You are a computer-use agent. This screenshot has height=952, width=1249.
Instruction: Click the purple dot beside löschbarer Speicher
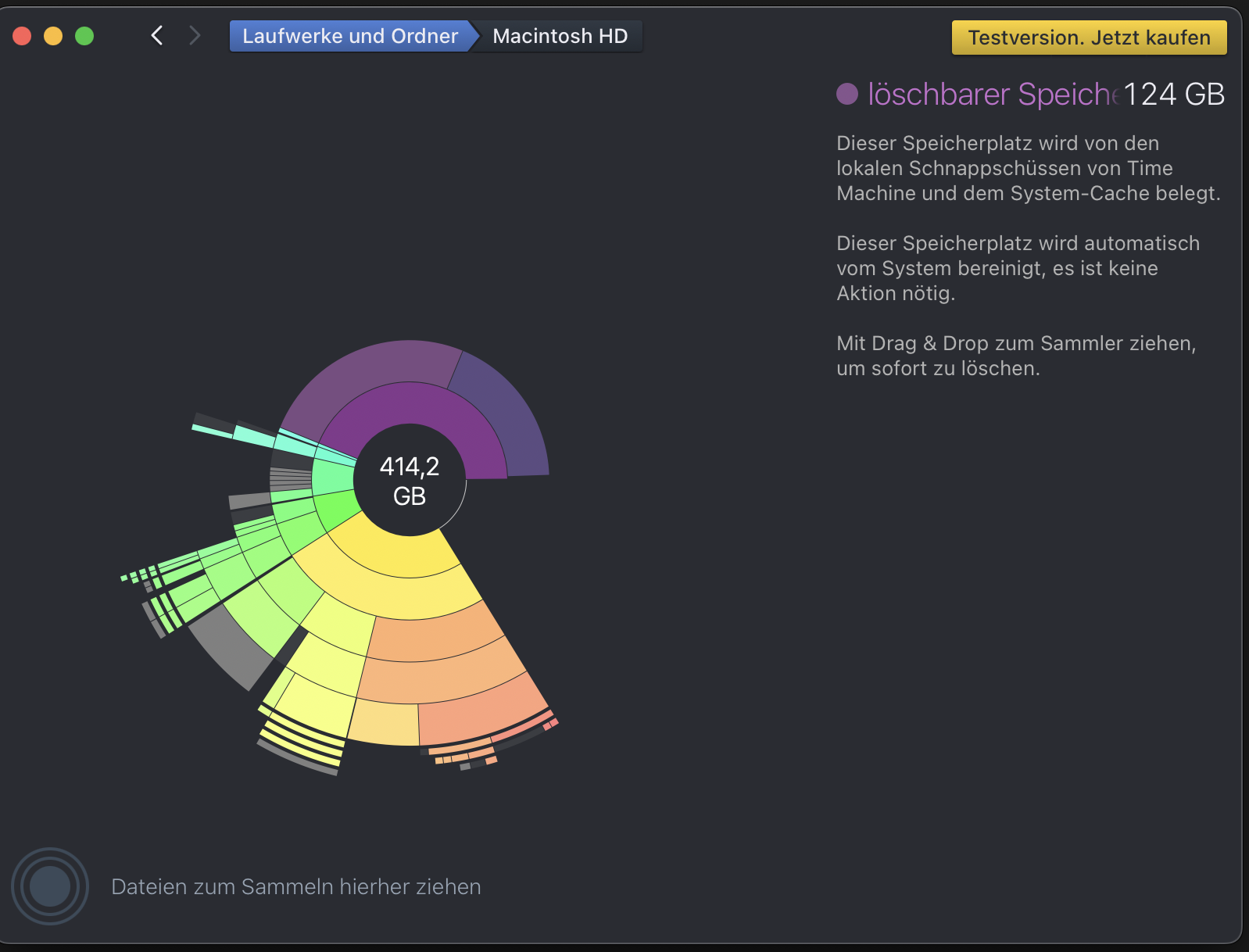point(847,94)
